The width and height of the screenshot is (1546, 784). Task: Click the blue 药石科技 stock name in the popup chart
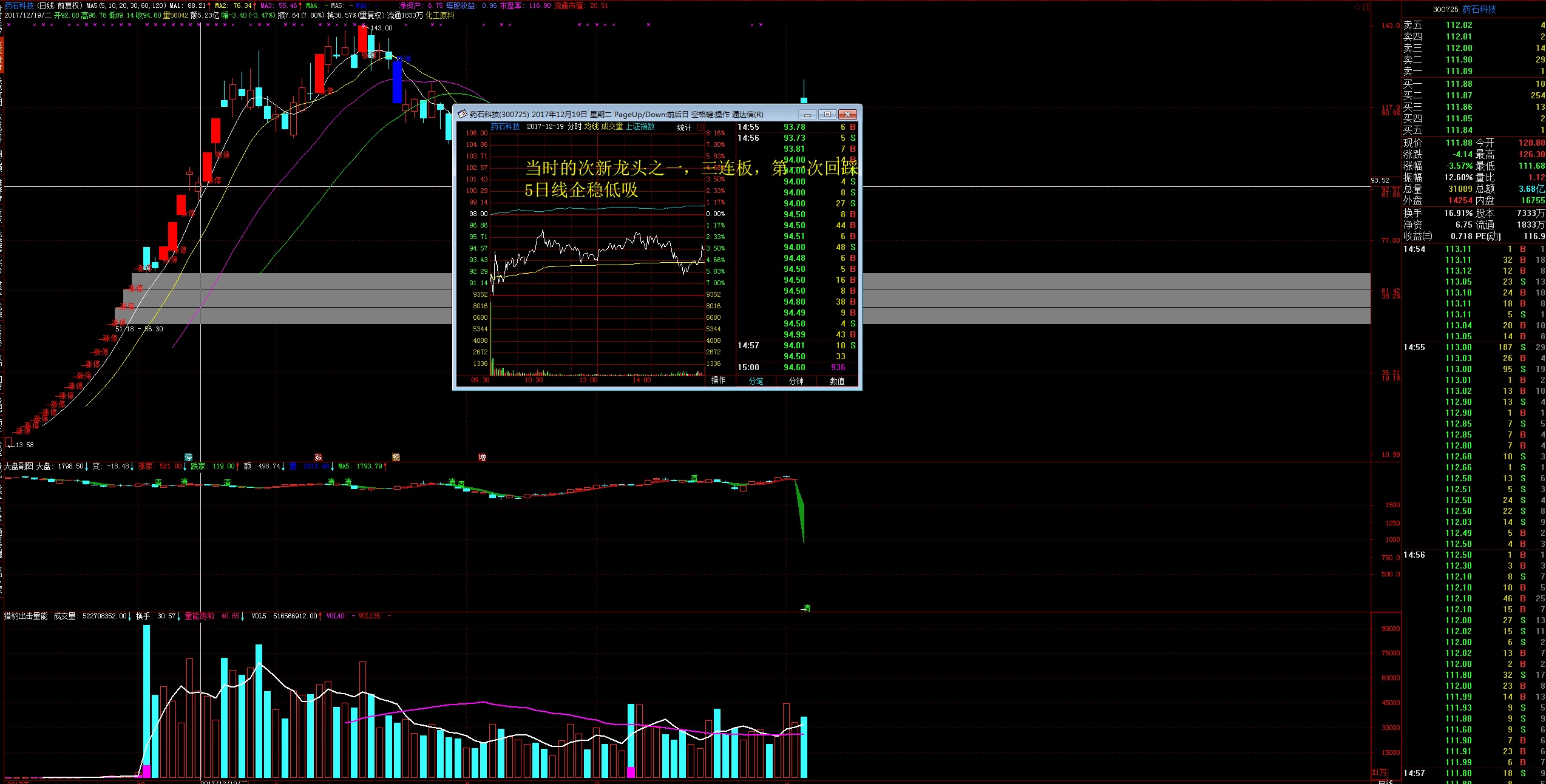click(x=505, y=126)
